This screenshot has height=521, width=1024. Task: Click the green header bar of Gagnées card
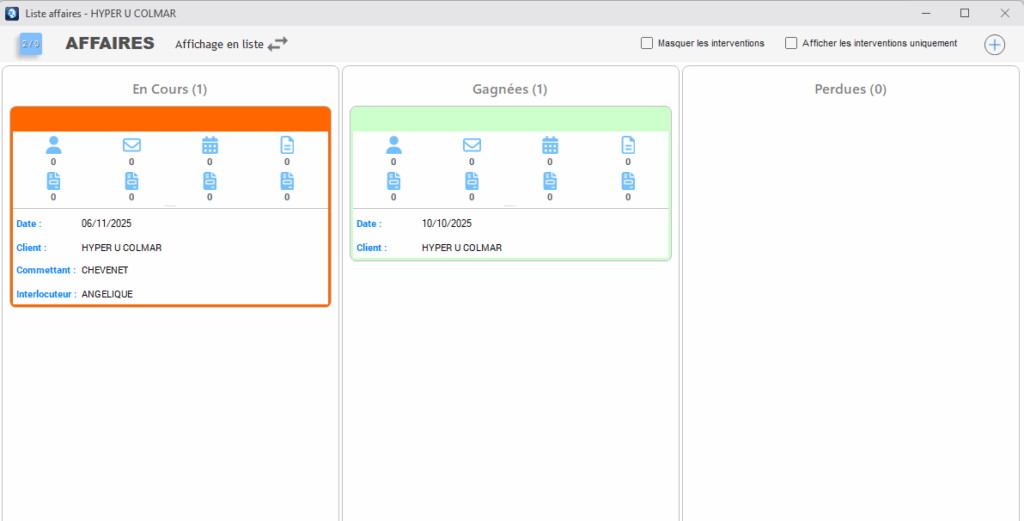pos(510,118)
